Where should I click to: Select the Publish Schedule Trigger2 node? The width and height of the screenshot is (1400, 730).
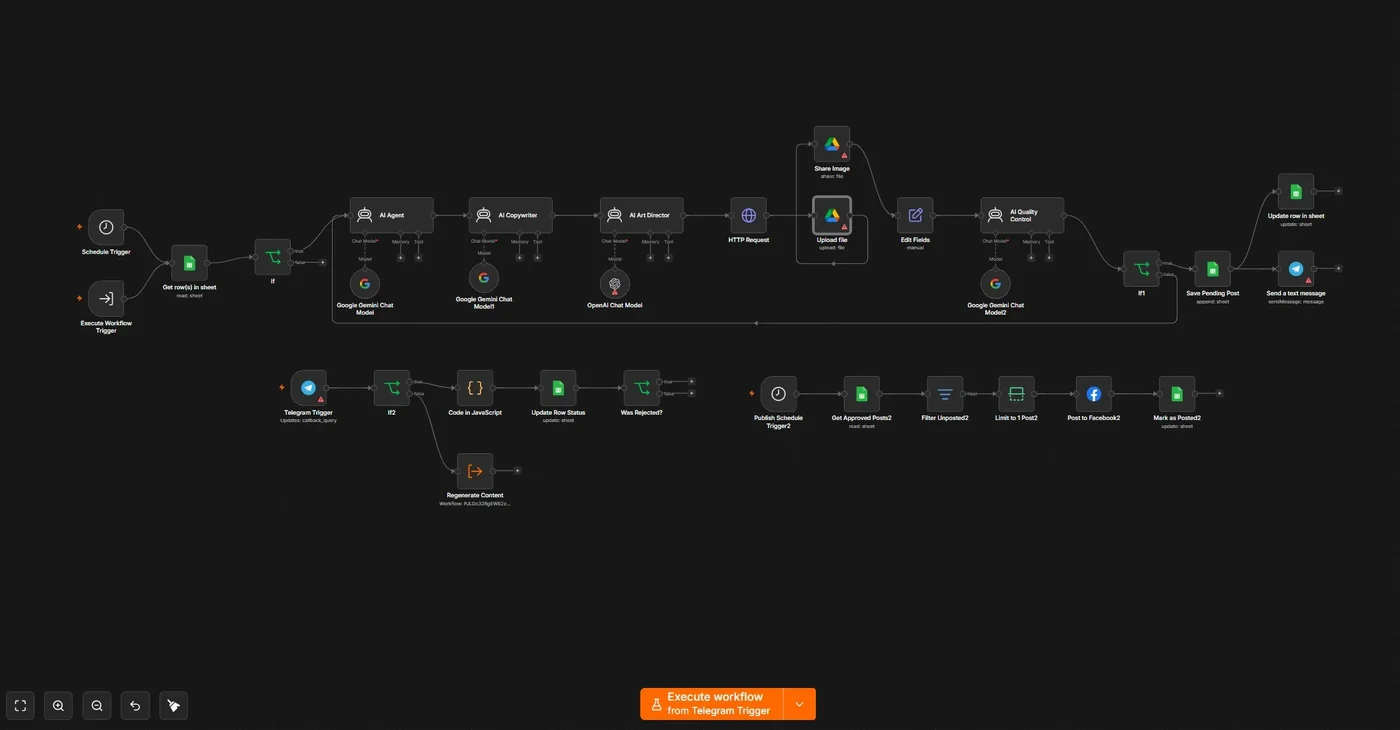point(778,394)
